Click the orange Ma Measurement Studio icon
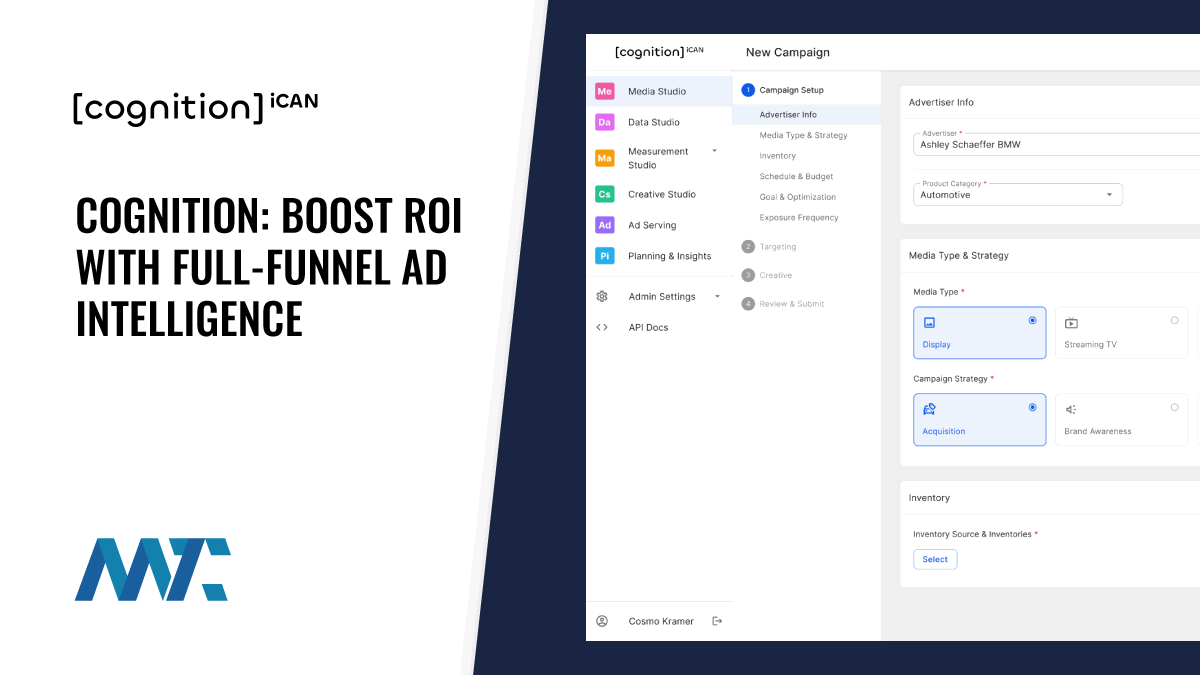This screenshot has width=1200, height=675. [604, 158]
